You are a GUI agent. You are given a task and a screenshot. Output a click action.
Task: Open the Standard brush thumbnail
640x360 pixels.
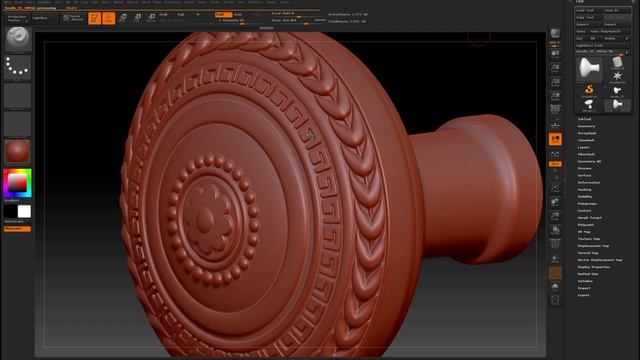click(18, 39)
